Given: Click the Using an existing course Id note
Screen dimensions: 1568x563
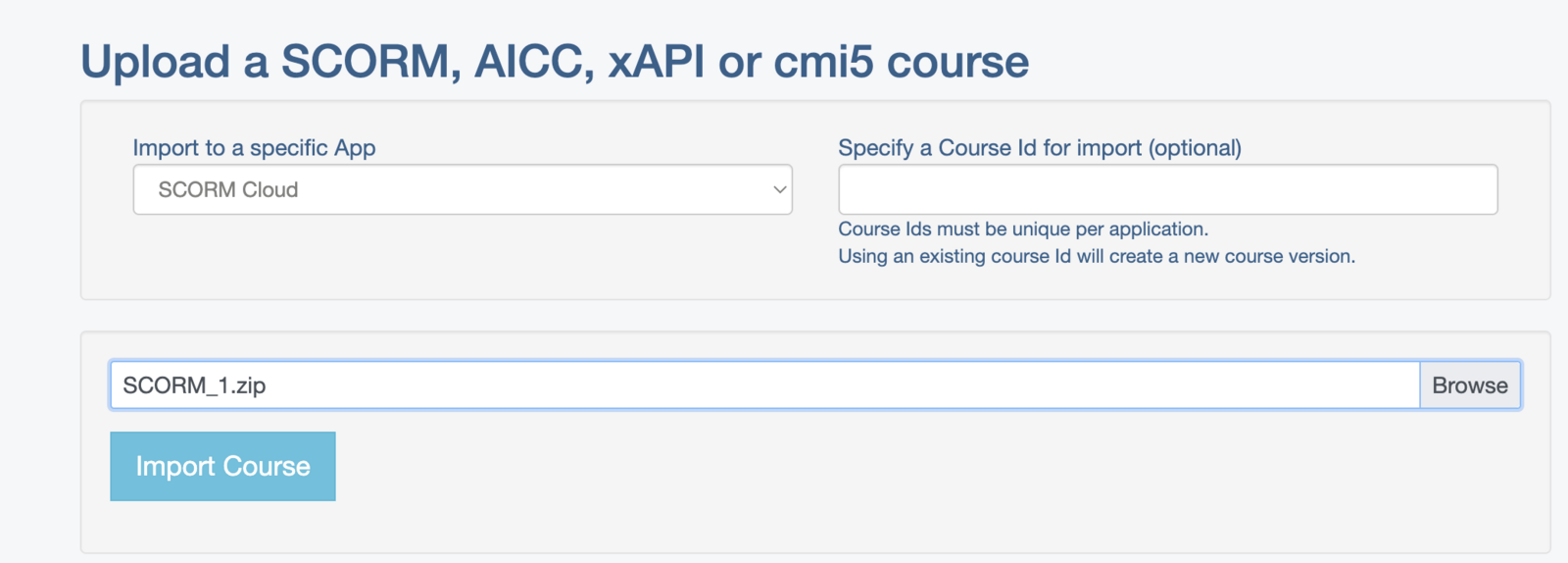Looking at the screenshot, I should click(x=1097, y=256).
